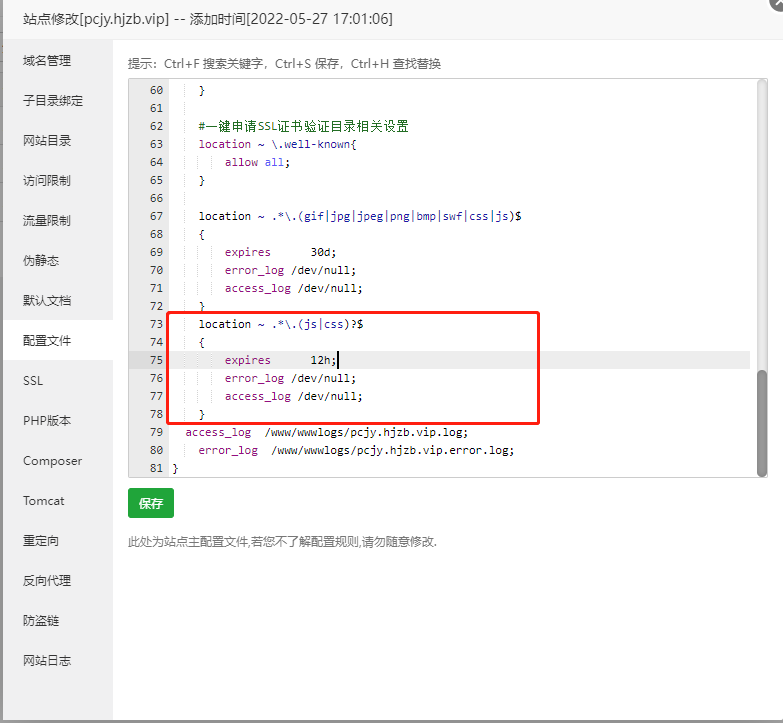
Task: Click access_log pcjy.hjzb.vip.log line
Action: tap(327, 432)
